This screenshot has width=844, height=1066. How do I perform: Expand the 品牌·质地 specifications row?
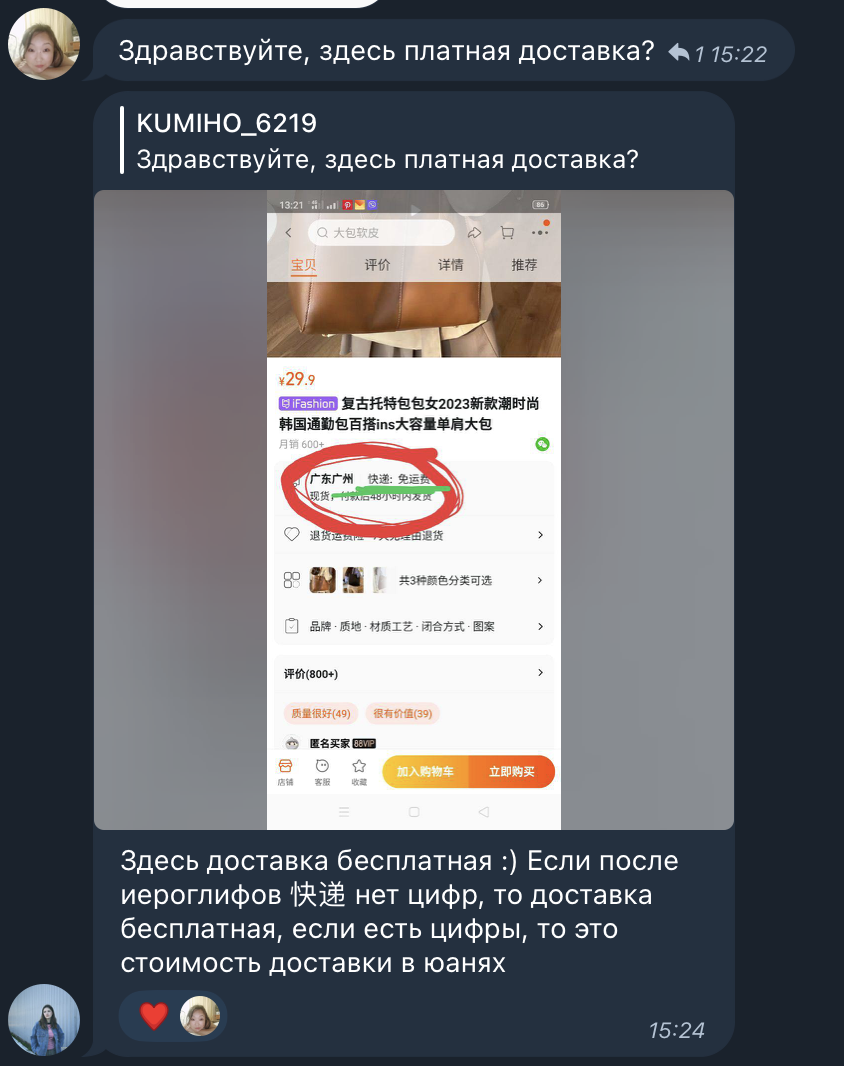[x=414, y=626]
